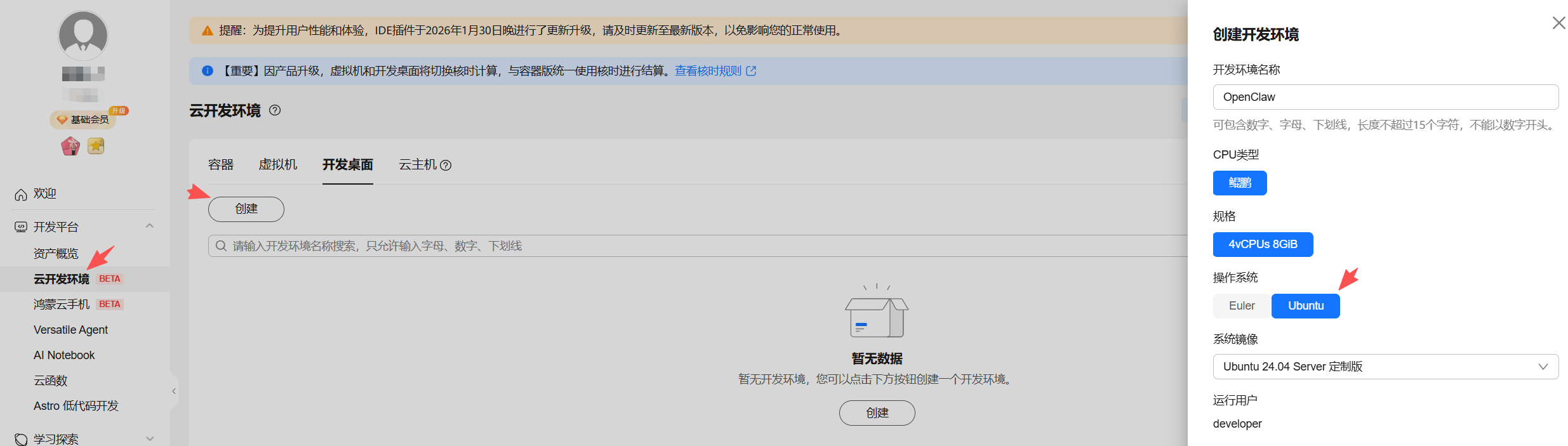Viewport: 1568px width, 446px height.
Task: Click the 创建 button below the tabs
Action: coord(246,209)
